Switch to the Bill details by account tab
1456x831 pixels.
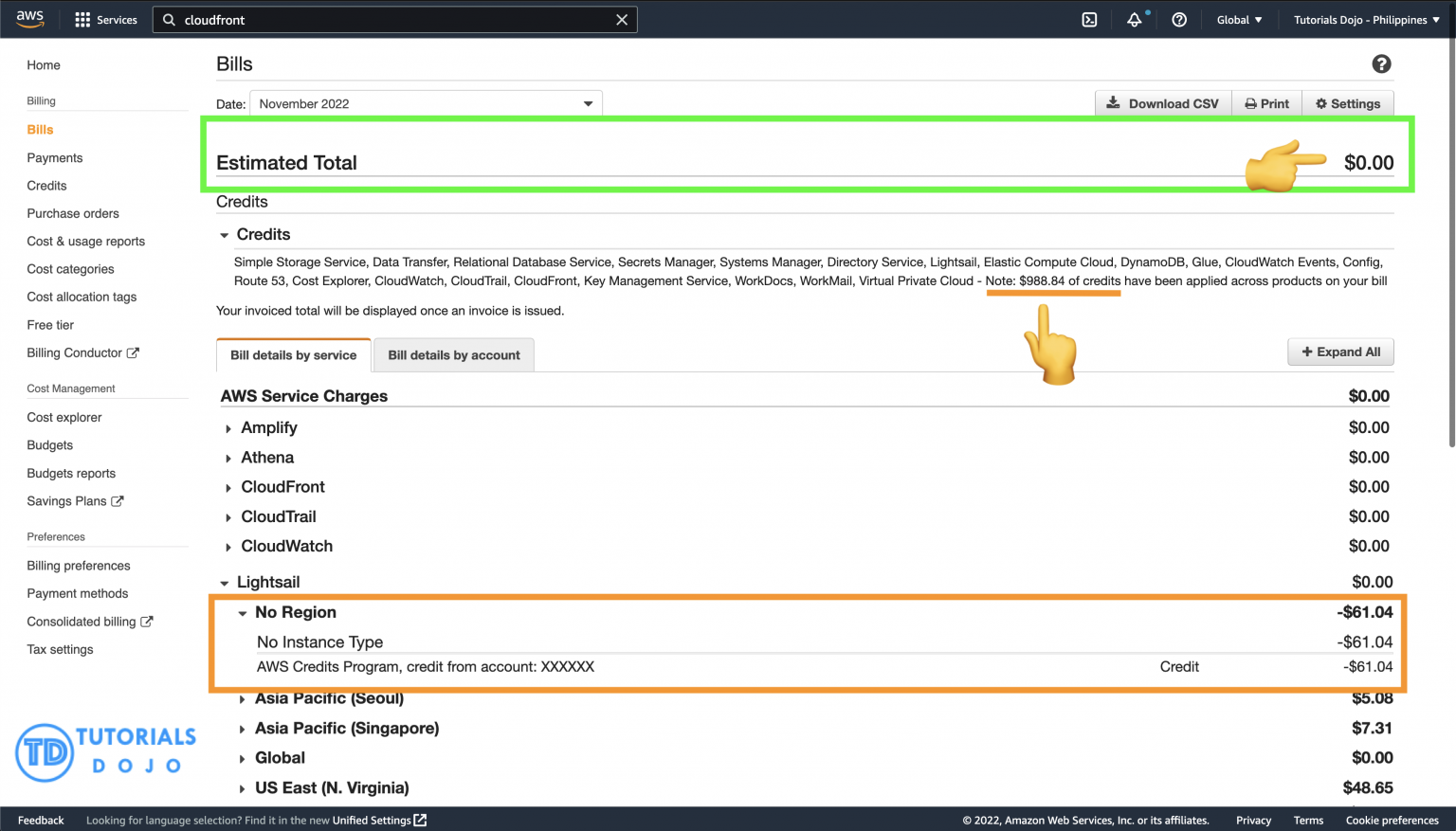(453, 354)
